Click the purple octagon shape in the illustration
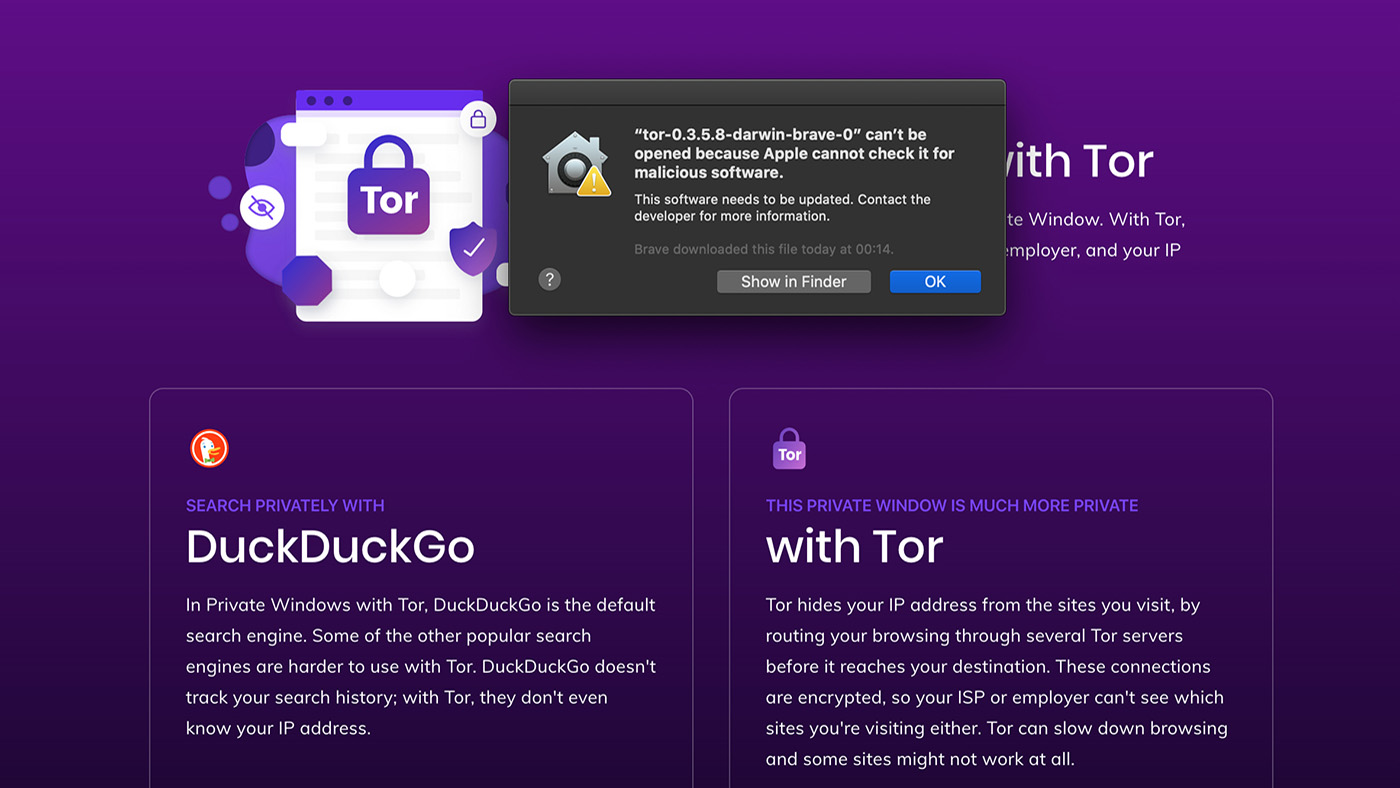Screen dimensions: 1400x788 [307, 280]
